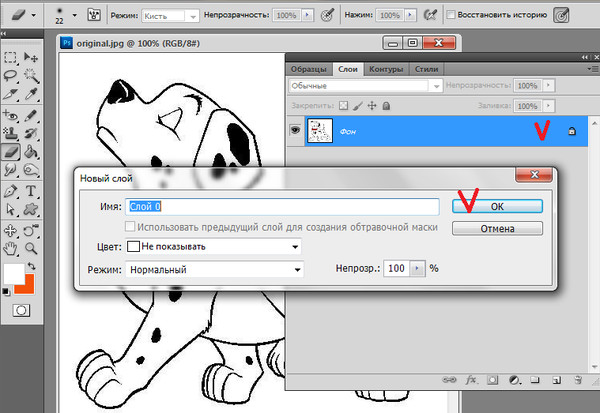This screenshot has width=600, height=413.
Task: Select the History Brush tool
Action: coord(31,133)
